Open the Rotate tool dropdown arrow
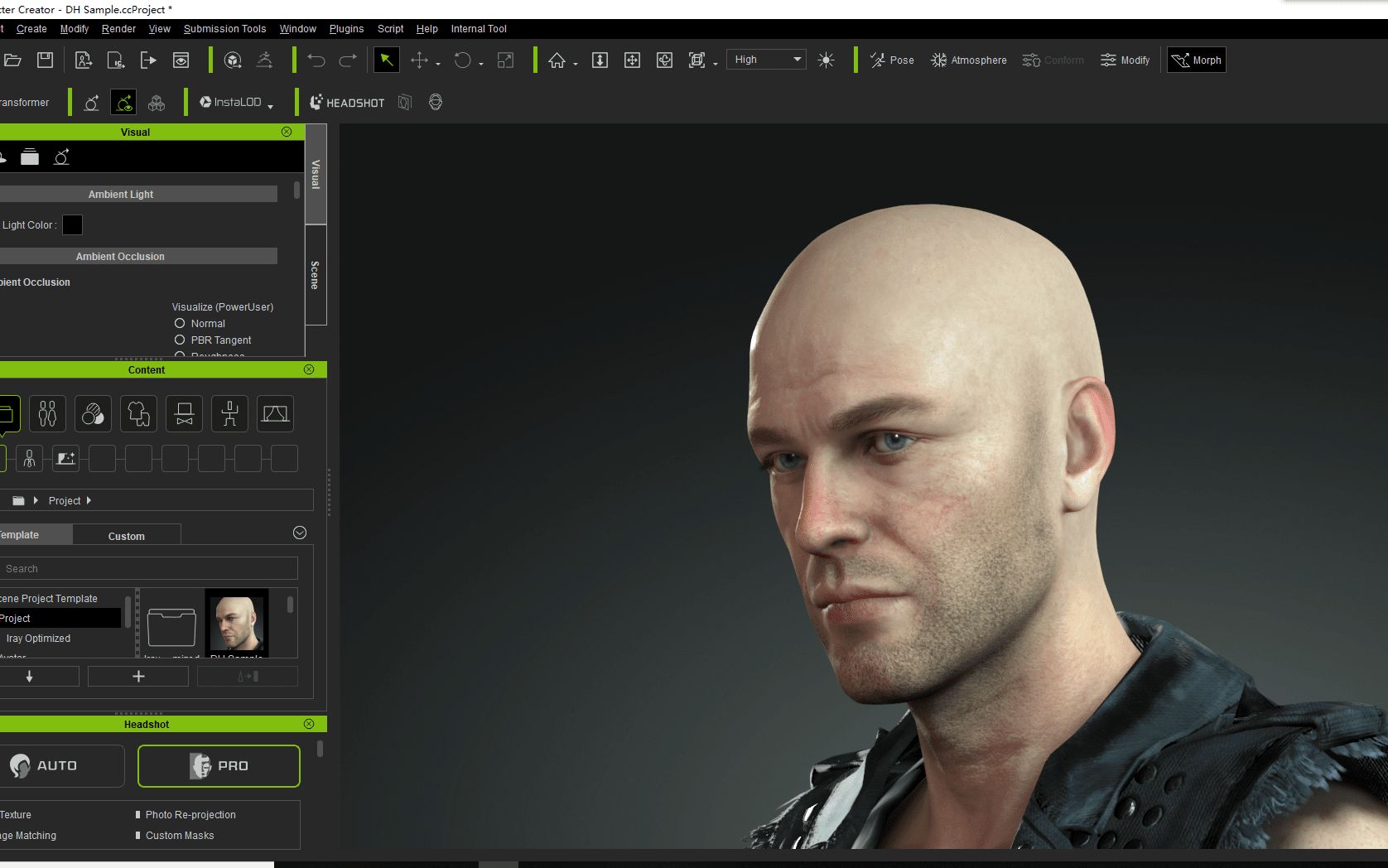Viewport: 1388px width, 868px height. (x=481, y=64)
